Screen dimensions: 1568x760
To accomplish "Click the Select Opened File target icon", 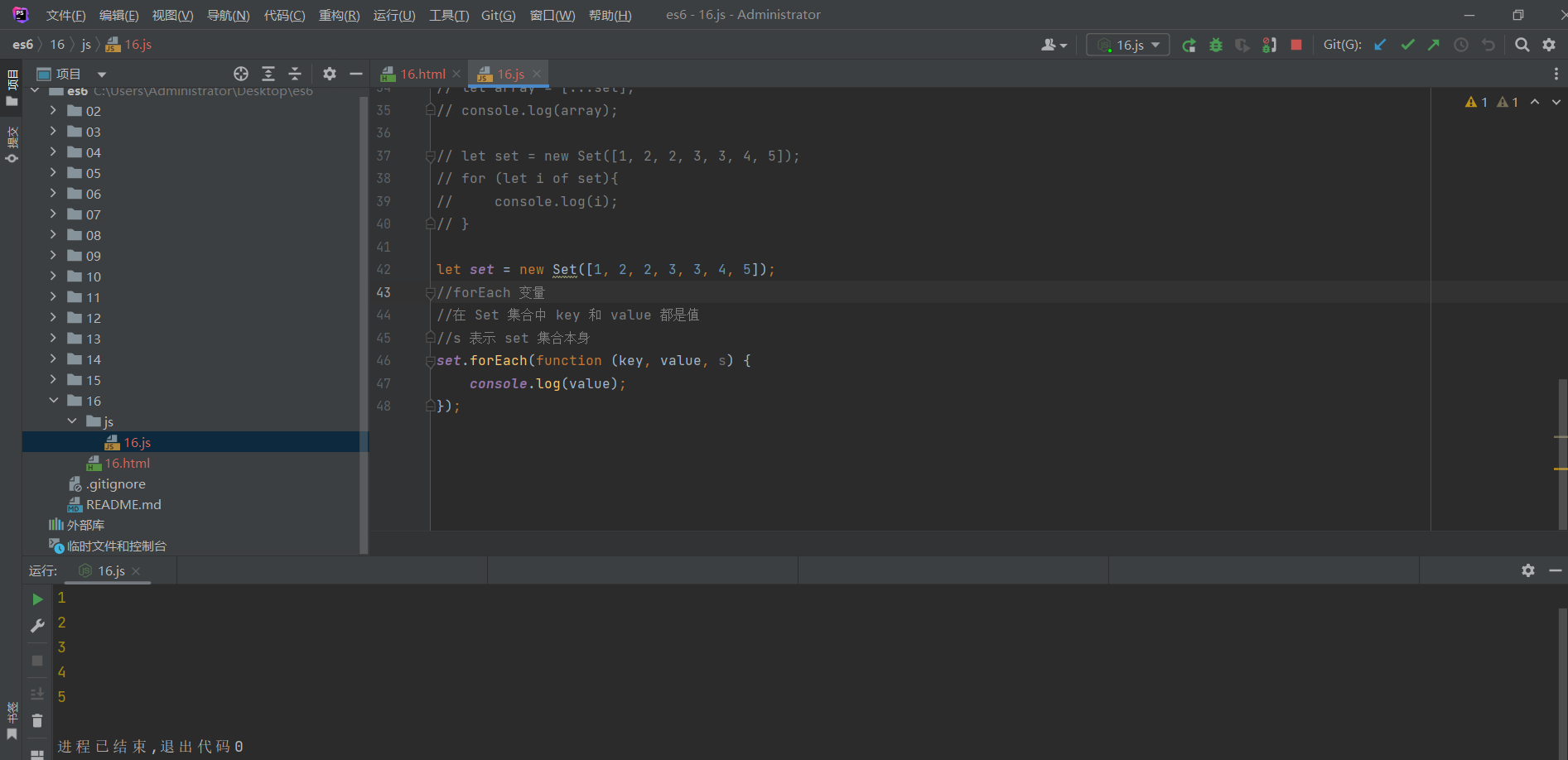I will (241, 74).
